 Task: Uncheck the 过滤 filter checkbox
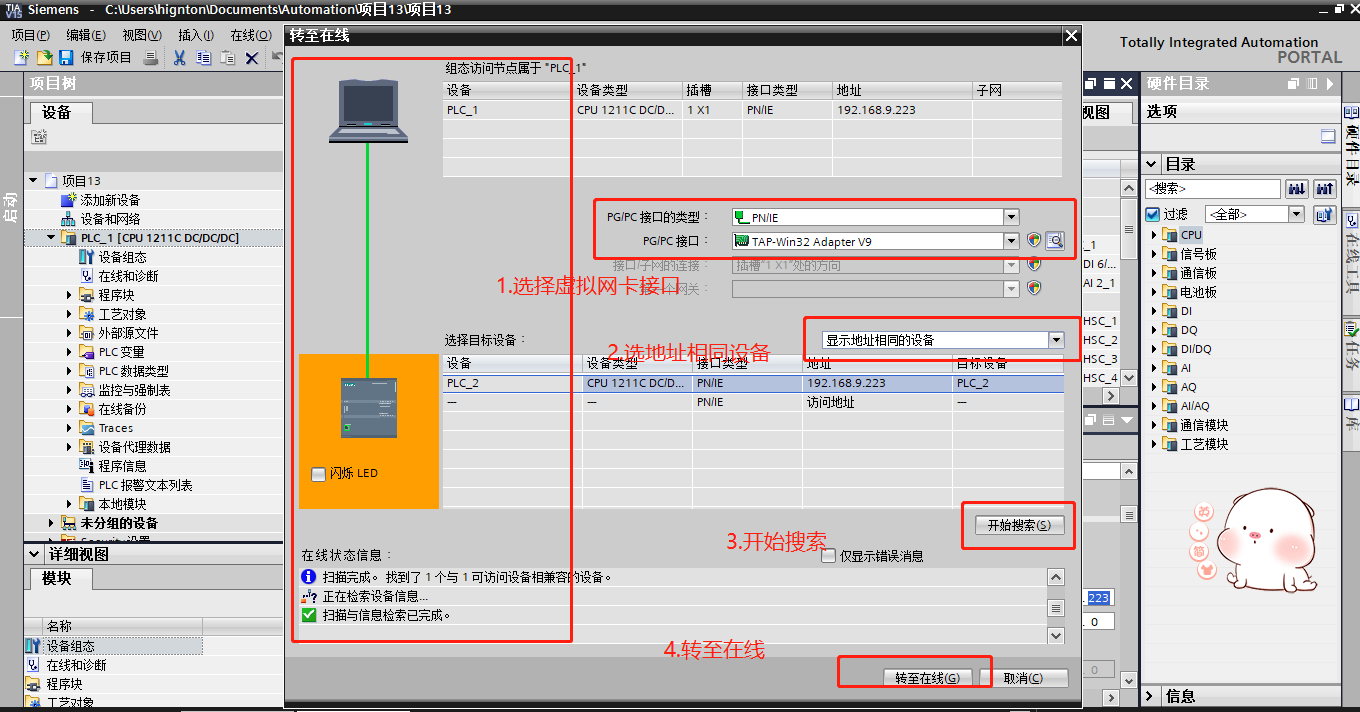[1152, 214]
